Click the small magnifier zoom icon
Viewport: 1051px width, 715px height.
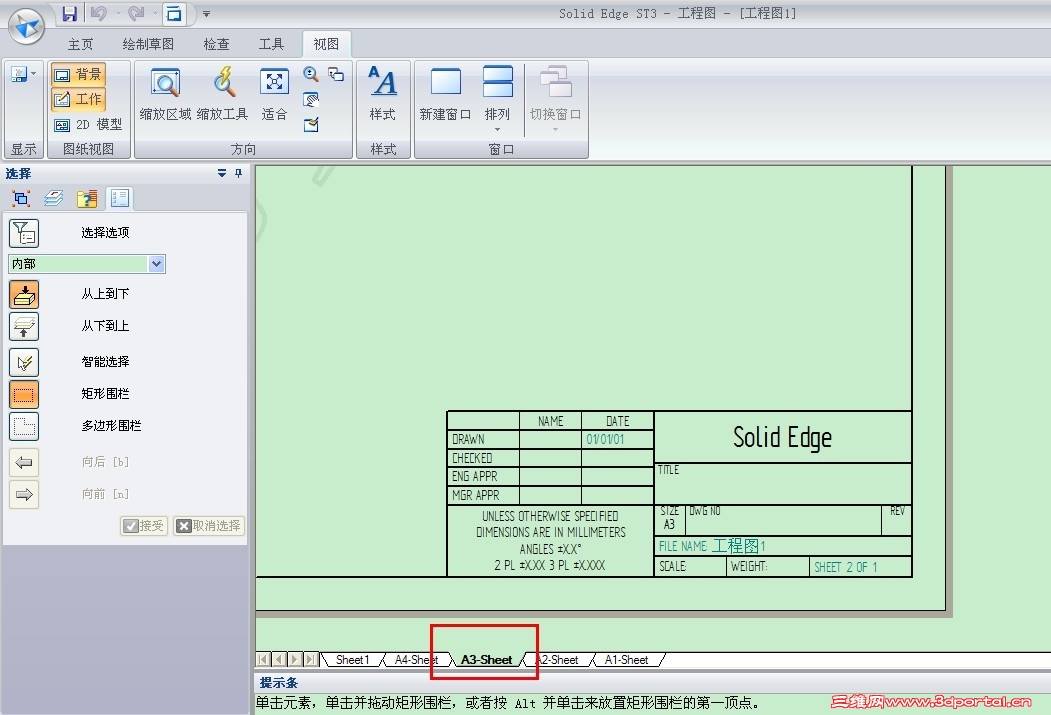click(310, 74)
